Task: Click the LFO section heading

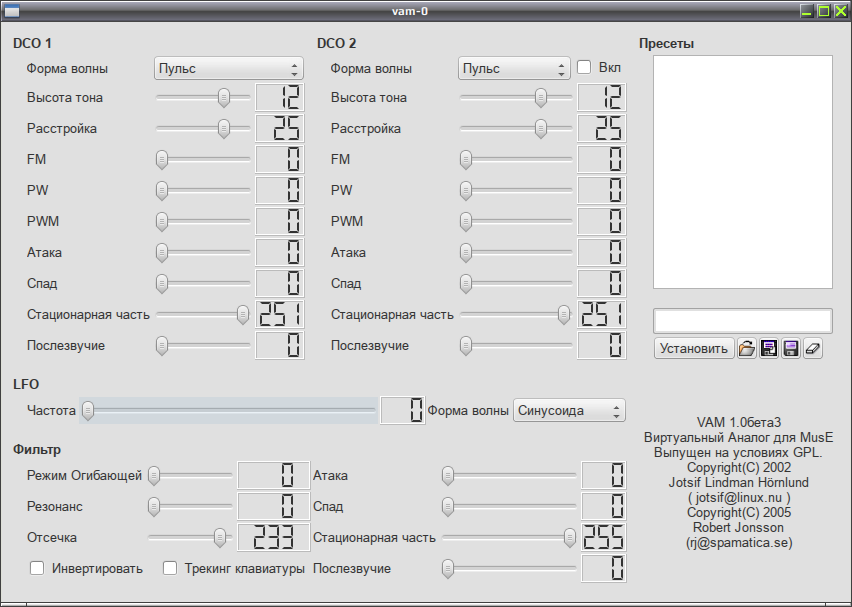Action: point(26,384)
